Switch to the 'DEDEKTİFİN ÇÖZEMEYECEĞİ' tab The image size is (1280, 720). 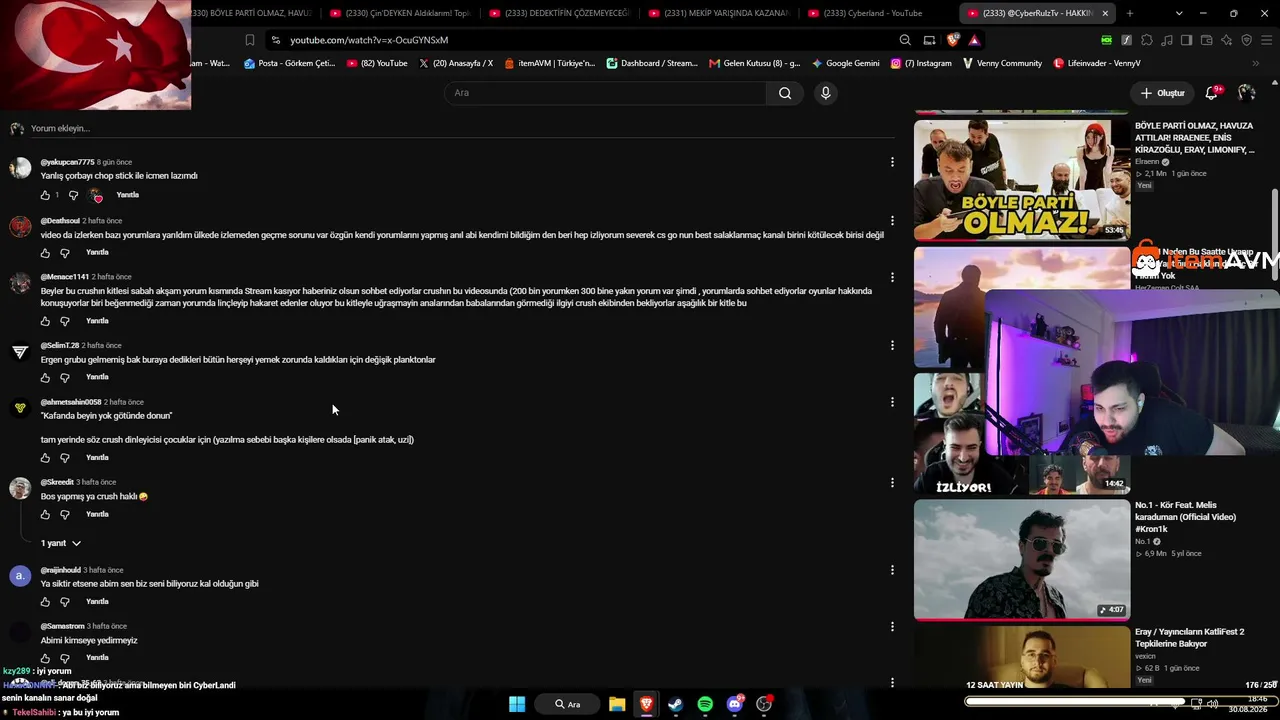559,13
